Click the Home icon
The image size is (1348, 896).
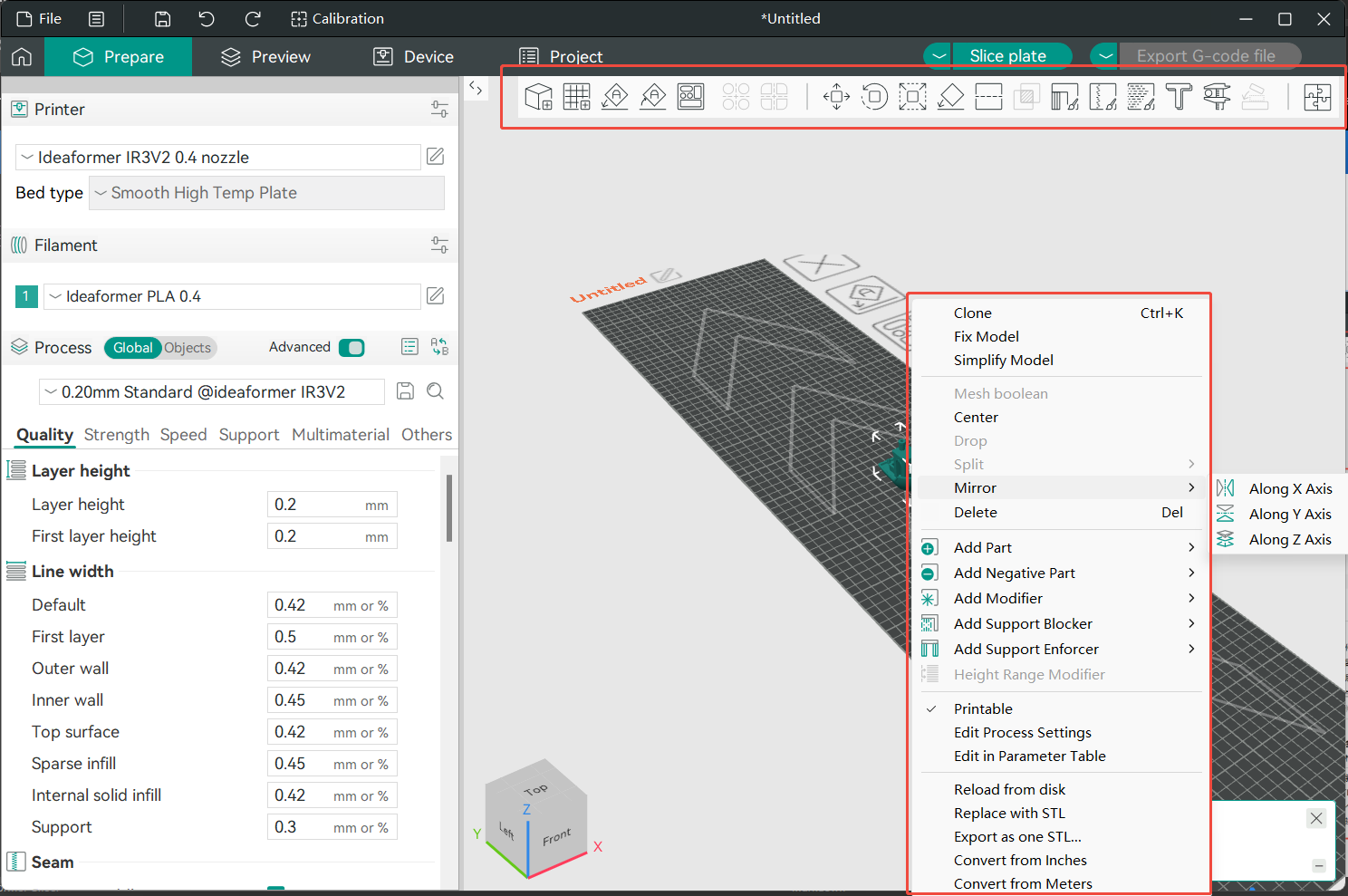[22, 57]
